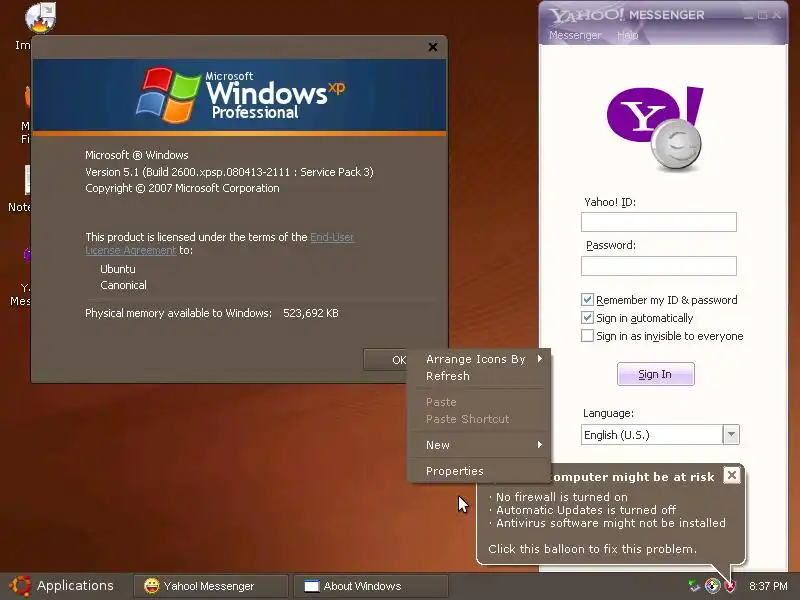Choose Arrange Icons By in context menu
Viewport: 800px width, 600px height.
pyautogui.click(x=479, y=359)
